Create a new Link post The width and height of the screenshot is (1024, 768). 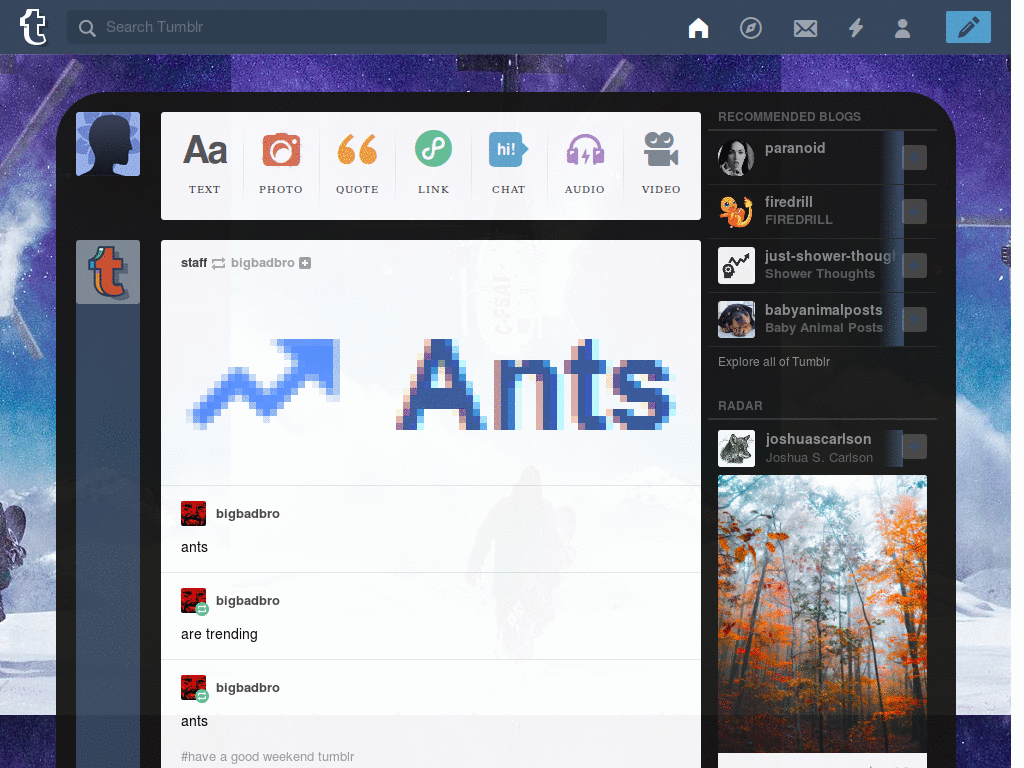(433, 164)
